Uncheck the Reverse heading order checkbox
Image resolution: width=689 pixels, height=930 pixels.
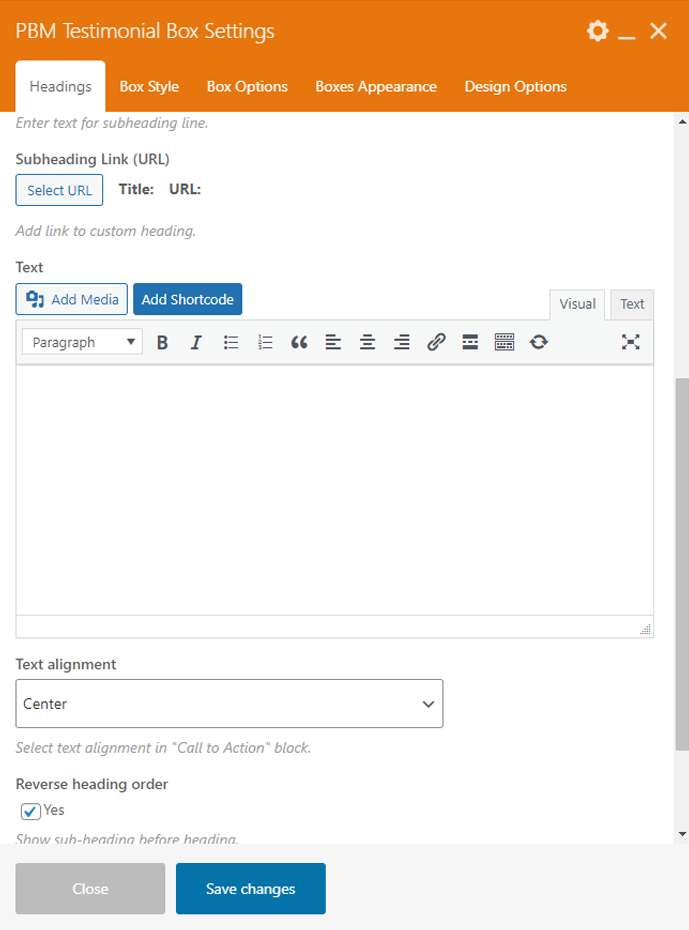31,811
